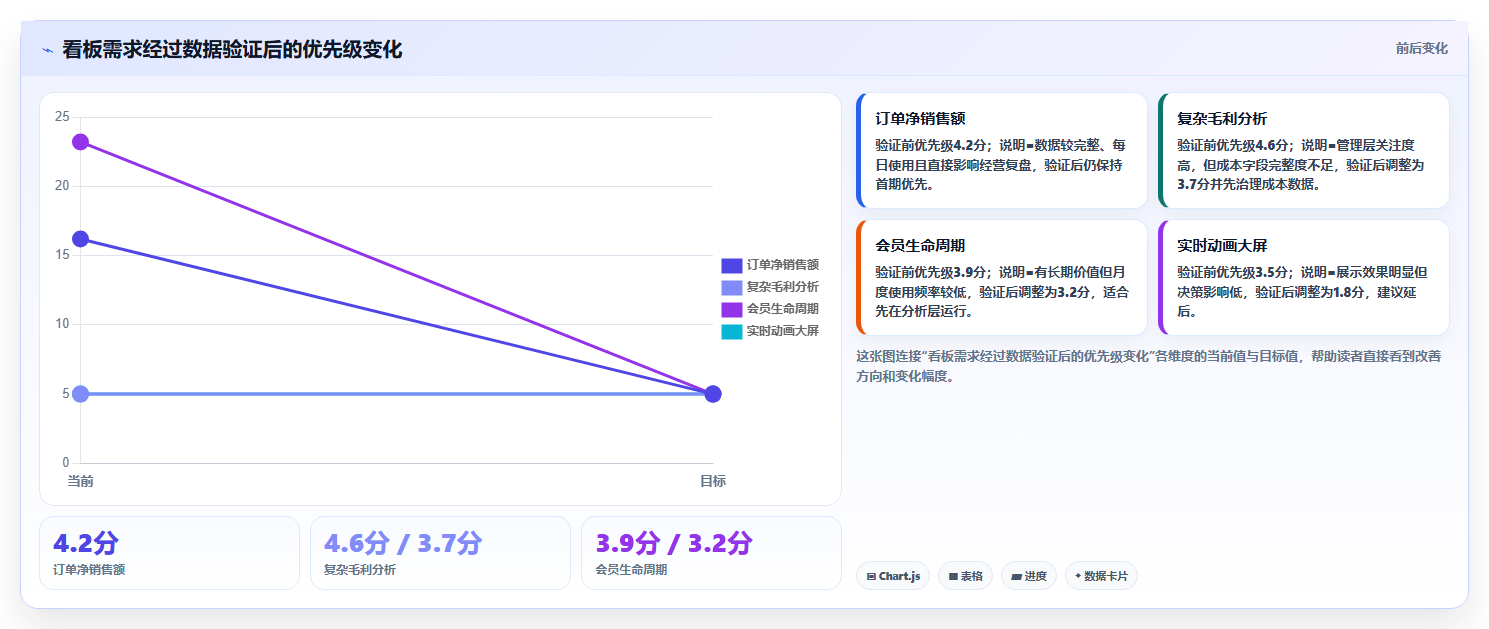Click the y-axis value 20
Image resolution: width=1489 pixels, height=629 pixels.
(x=62, y=186)
